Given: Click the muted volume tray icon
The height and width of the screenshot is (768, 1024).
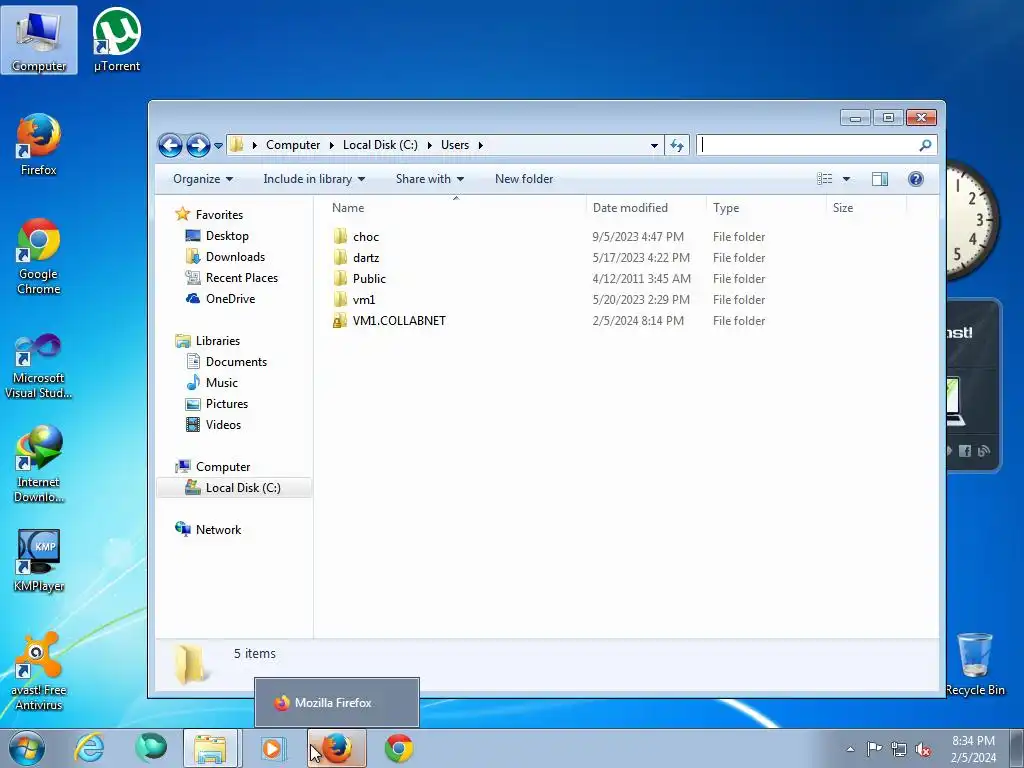Looking at the screenshot, I should (923, 749).
